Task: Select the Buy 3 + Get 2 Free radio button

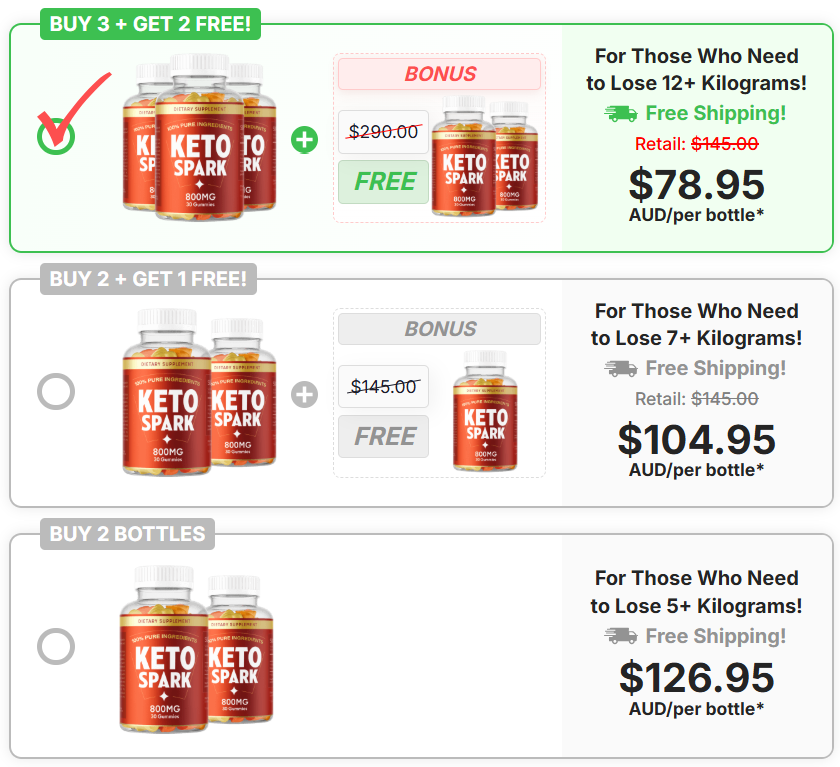Action: pyautogui.click(x=56, y=135)
